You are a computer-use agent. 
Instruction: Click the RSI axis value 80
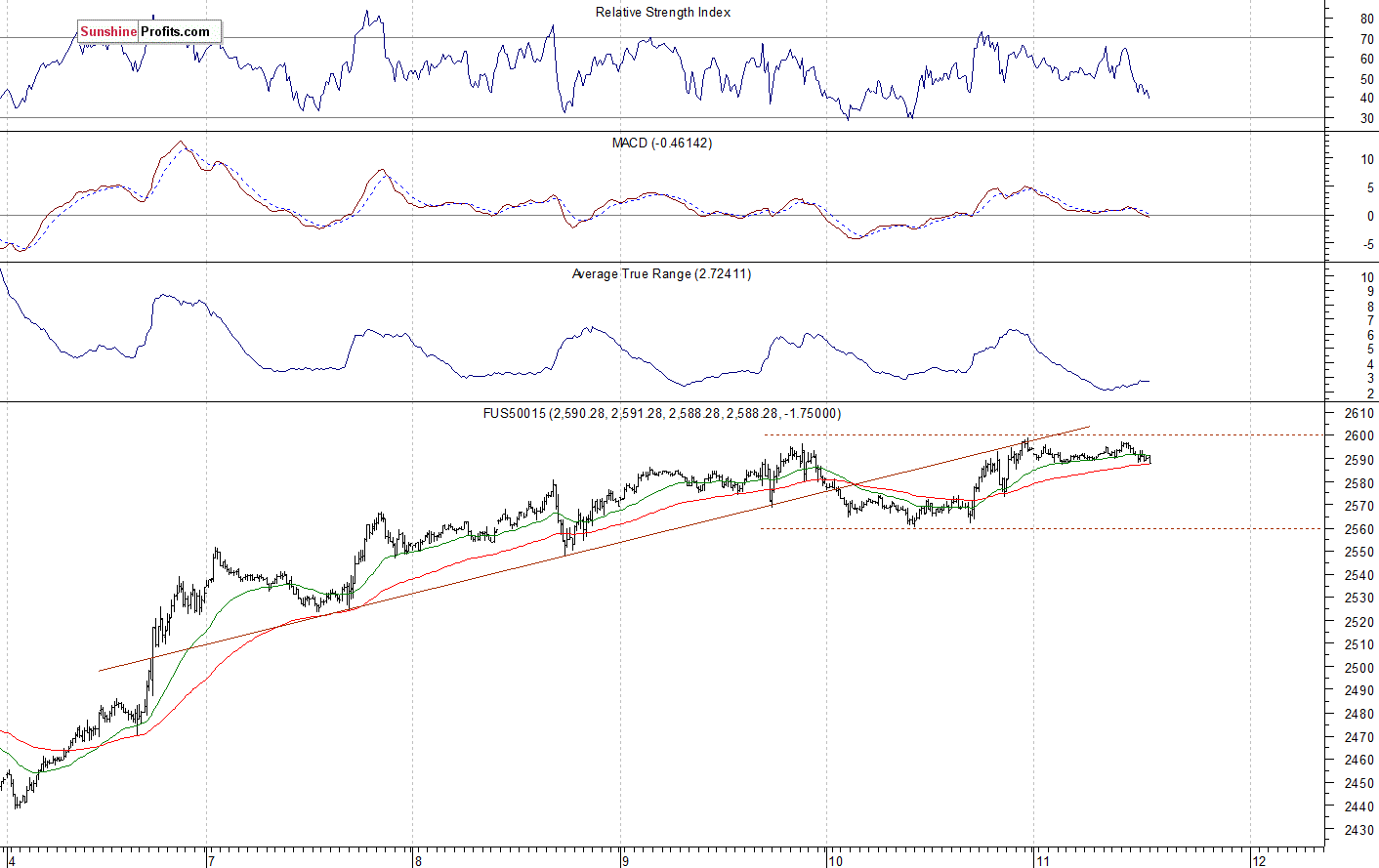tap(1367, 20)
